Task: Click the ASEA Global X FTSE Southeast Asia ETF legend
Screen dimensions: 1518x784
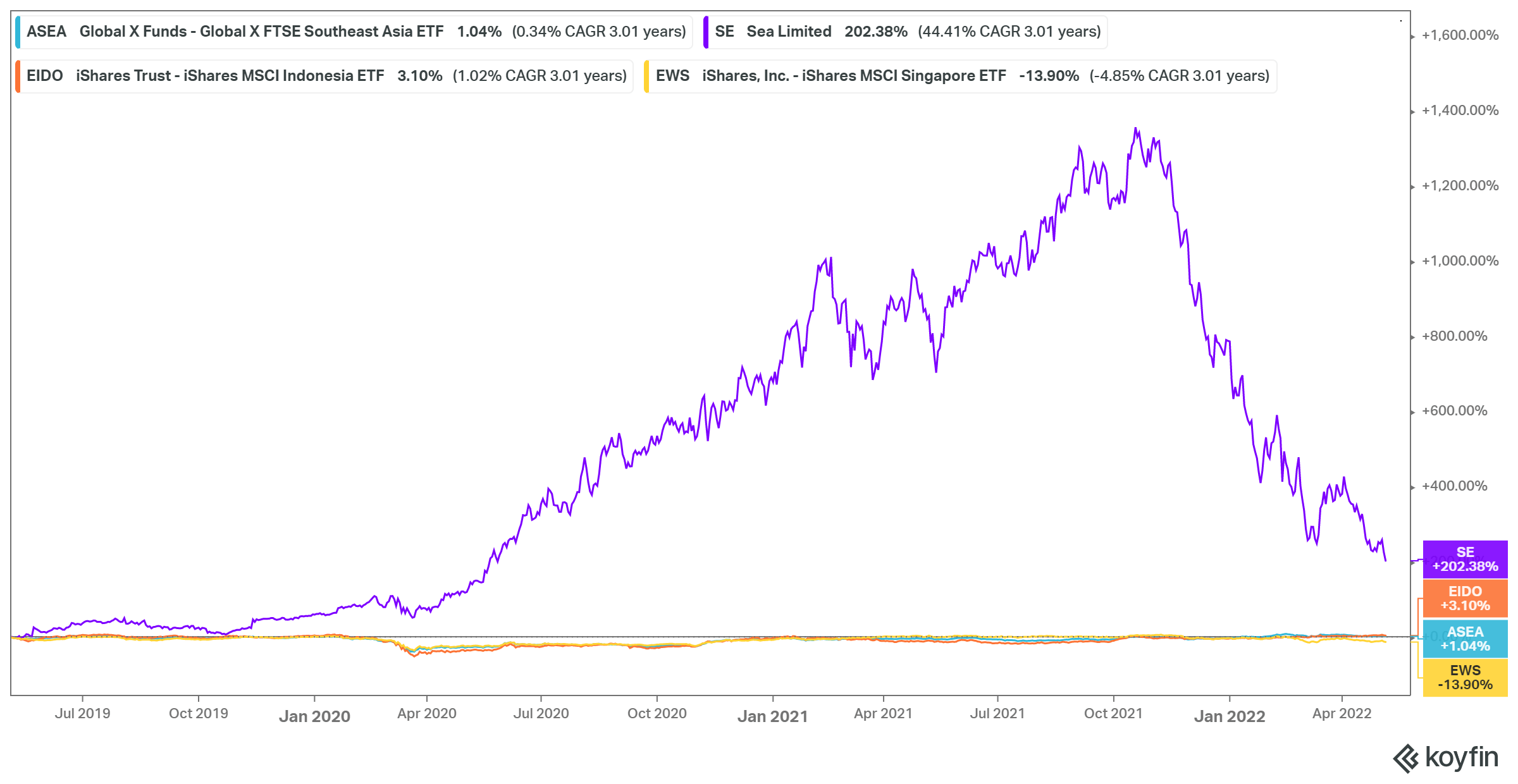Action: pos(354,32)
